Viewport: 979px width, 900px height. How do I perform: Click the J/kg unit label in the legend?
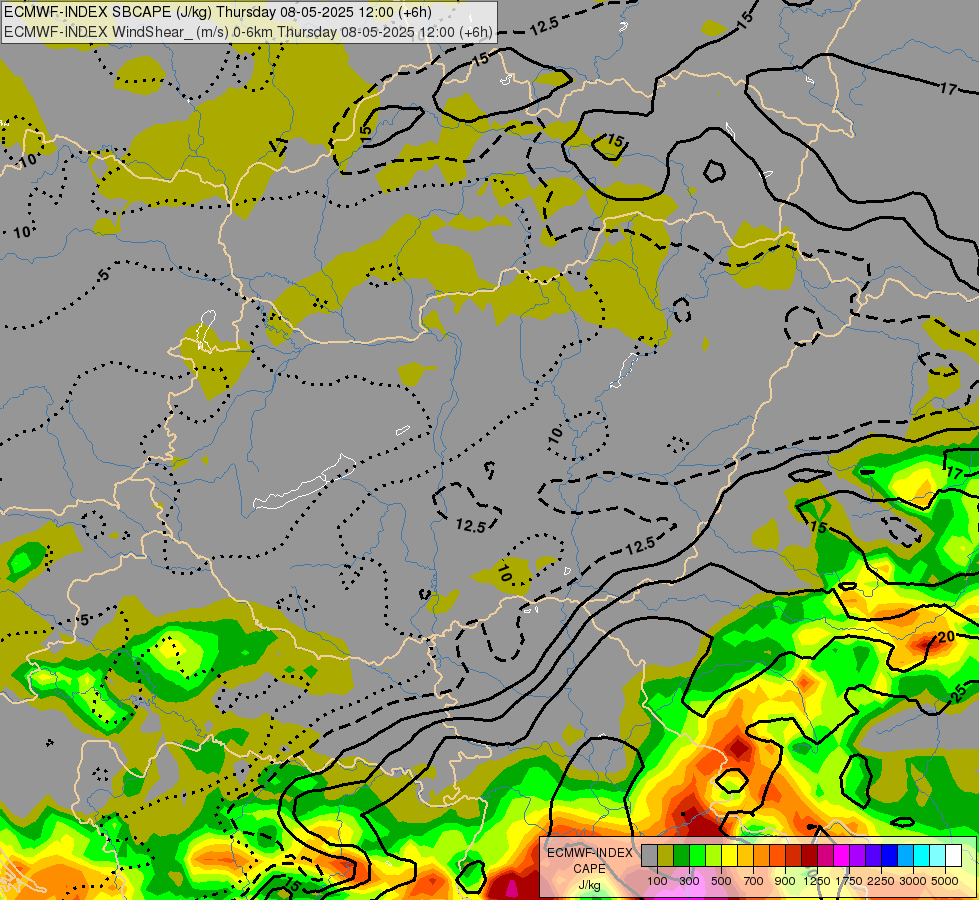tap(589, 886)
